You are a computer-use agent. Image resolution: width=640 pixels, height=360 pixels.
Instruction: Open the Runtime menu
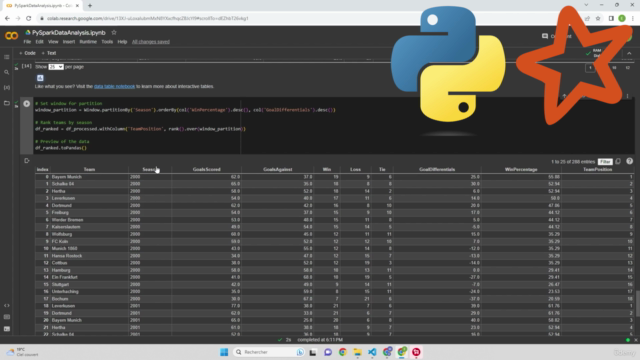coord(88,42)
